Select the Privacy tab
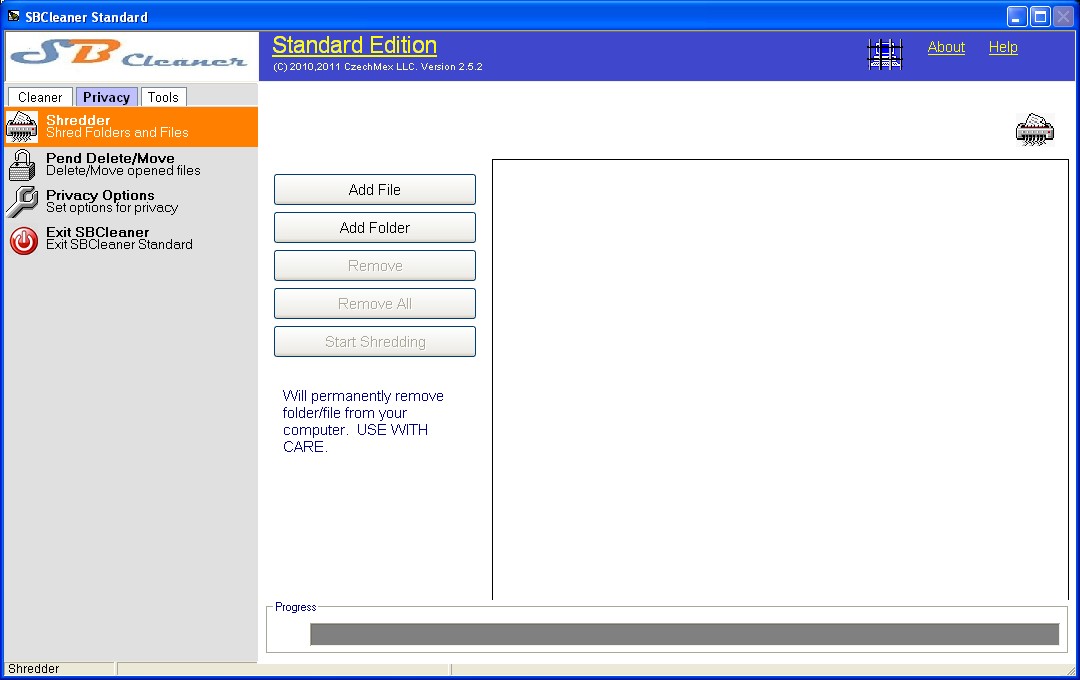 (x=107, y=97)
